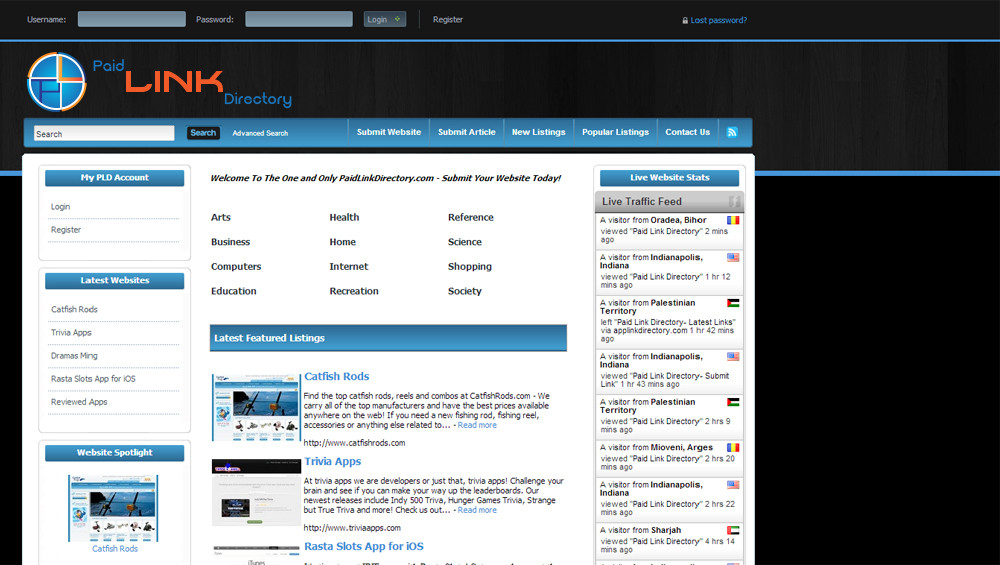Viewport: 1000px width, 565px height.
Task: Open the Catfish Rods listing thumbnail
Action: tap(256, 408)
